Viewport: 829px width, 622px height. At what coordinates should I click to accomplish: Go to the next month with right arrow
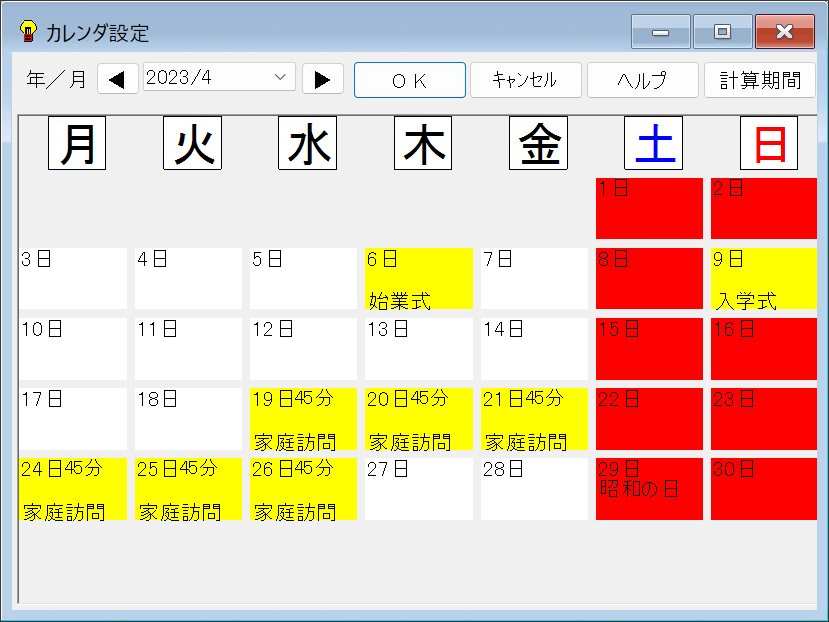coord(323,79)
